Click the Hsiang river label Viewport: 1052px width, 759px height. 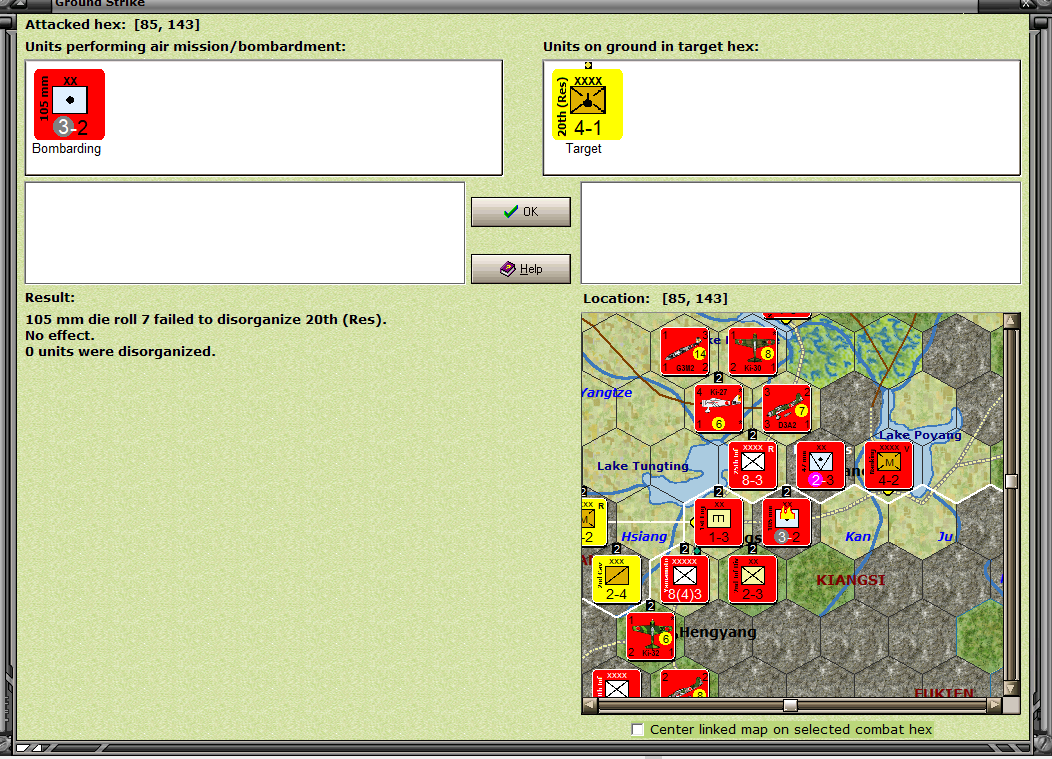click(x=644, y=536)
